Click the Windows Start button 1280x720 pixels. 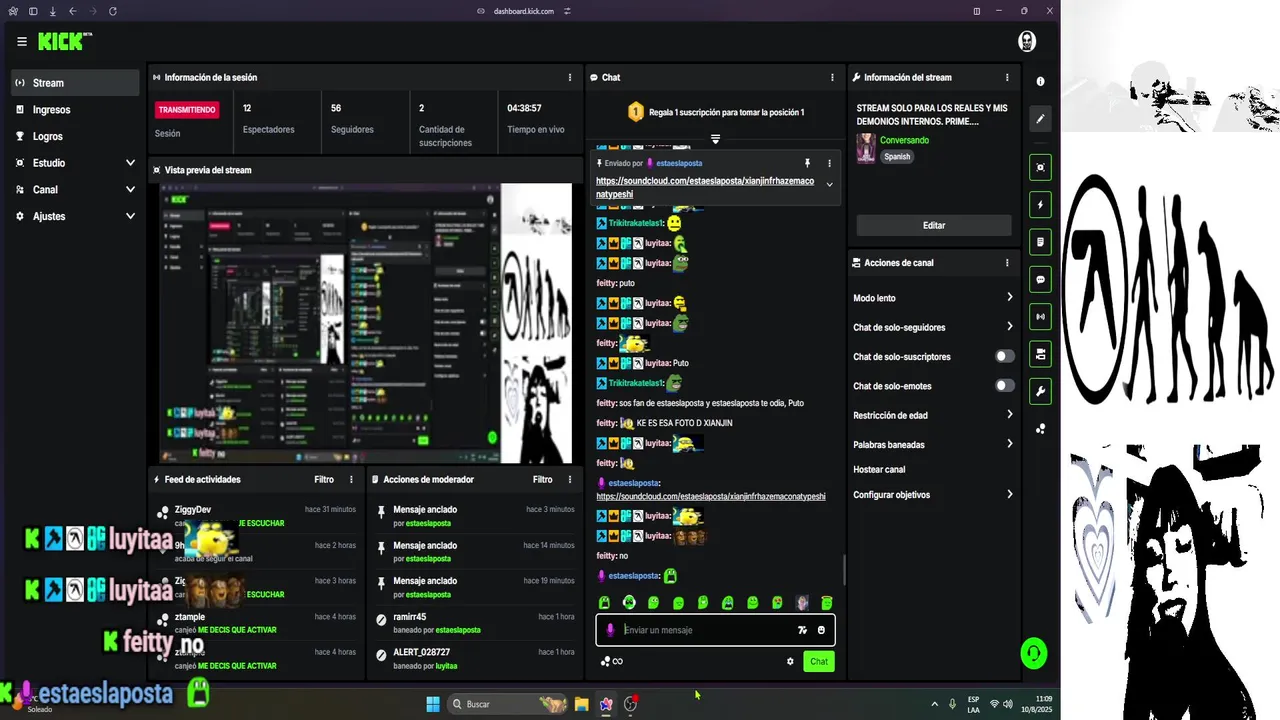point(433,704)
